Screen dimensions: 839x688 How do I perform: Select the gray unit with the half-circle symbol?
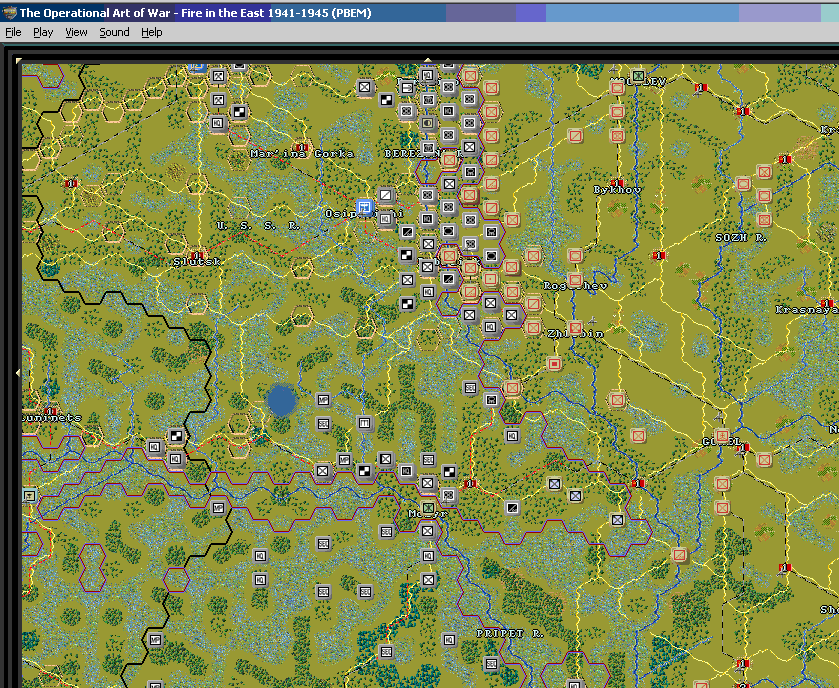click(428, 124)
